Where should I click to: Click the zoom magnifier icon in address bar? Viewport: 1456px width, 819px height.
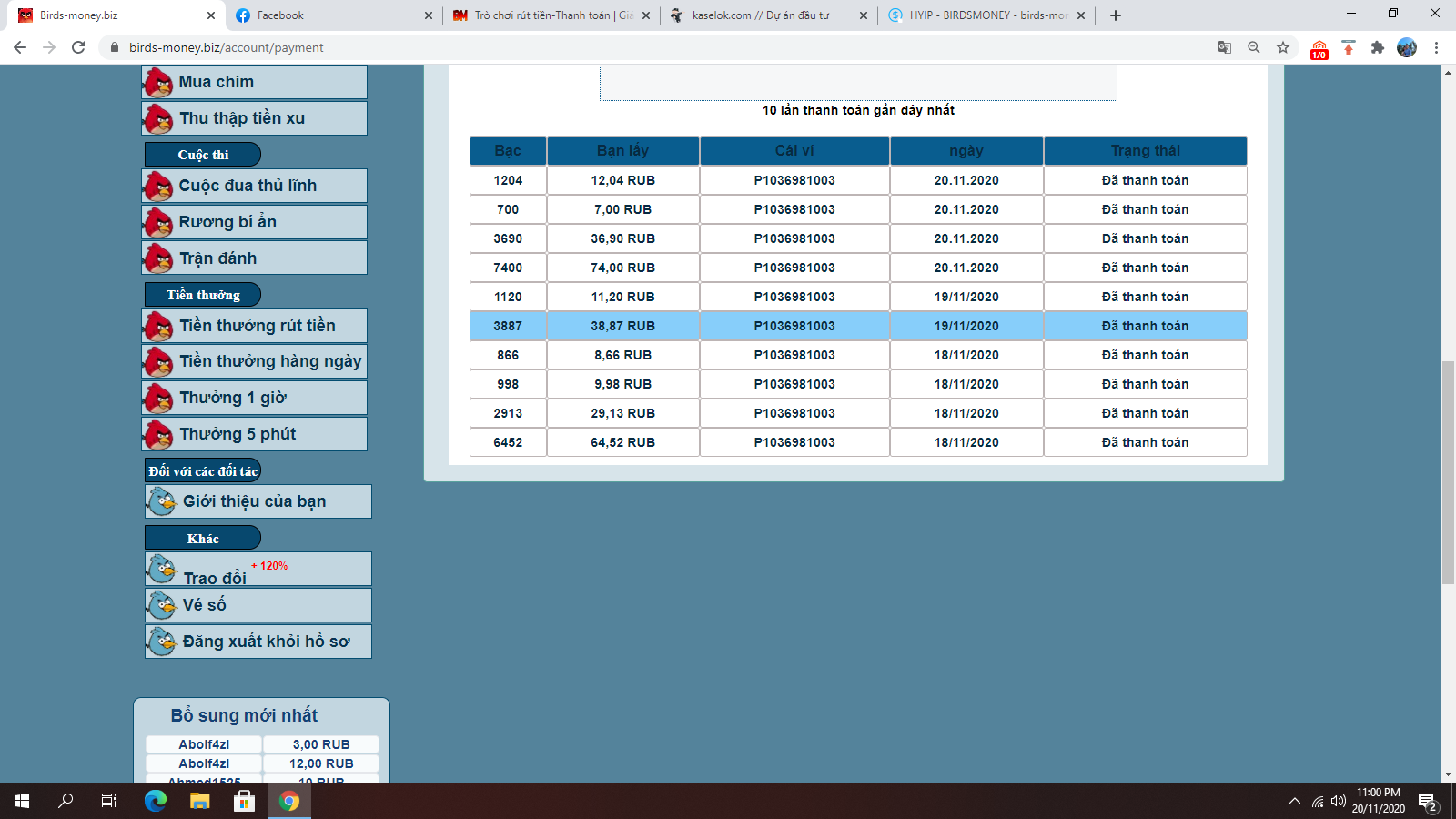[x=1254, y=47]
